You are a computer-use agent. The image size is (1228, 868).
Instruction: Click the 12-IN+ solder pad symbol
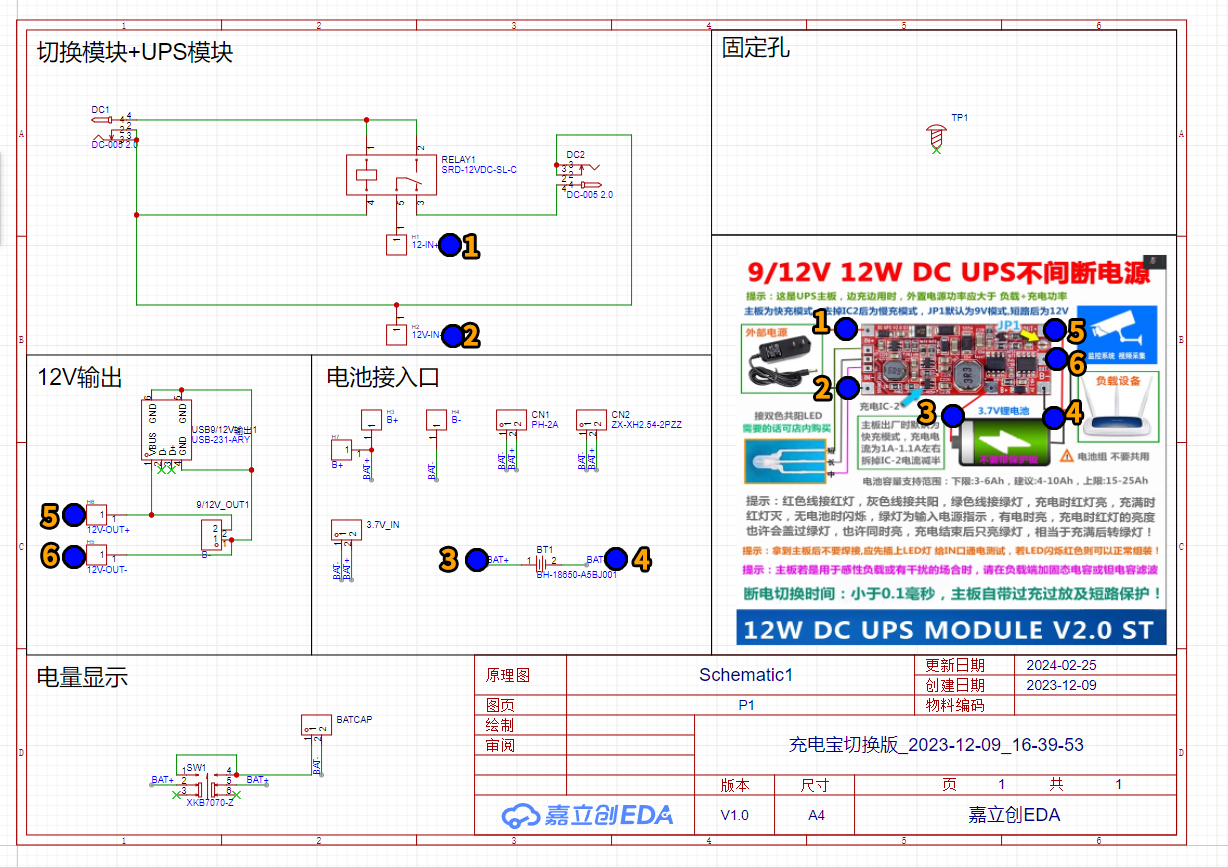point(397,244)
